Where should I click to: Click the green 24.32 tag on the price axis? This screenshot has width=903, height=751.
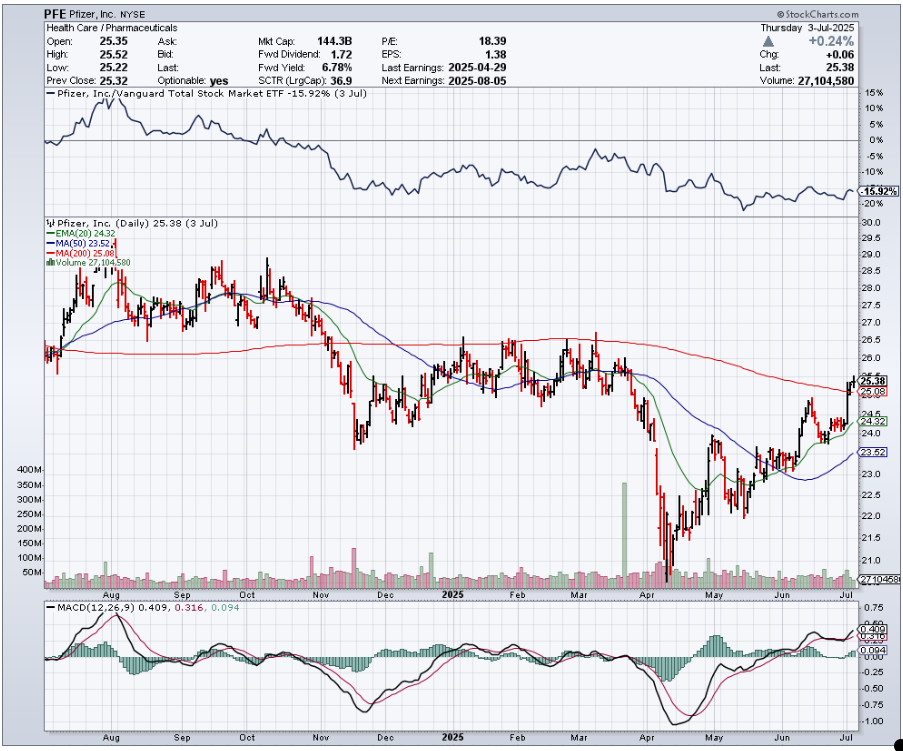pyautogui.click(x=872, y=422)
